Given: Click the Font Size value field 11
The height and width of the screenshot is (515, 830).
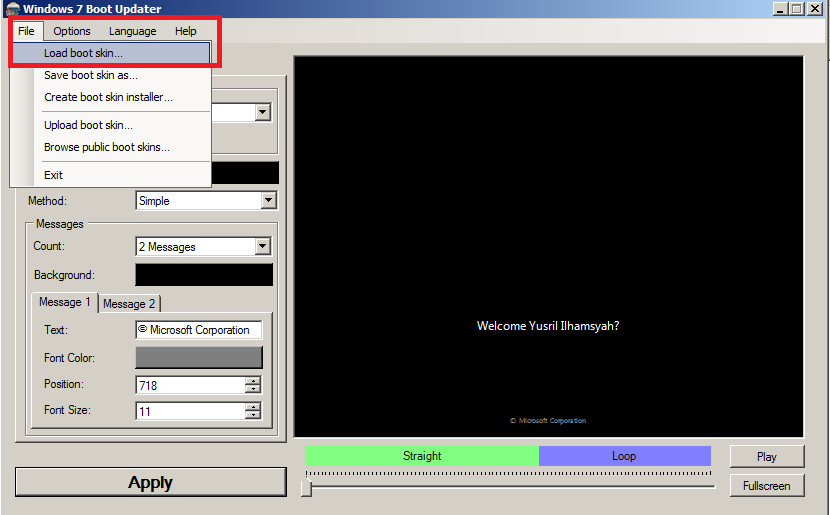Looking at the screenshot, I should pos(191,411).
